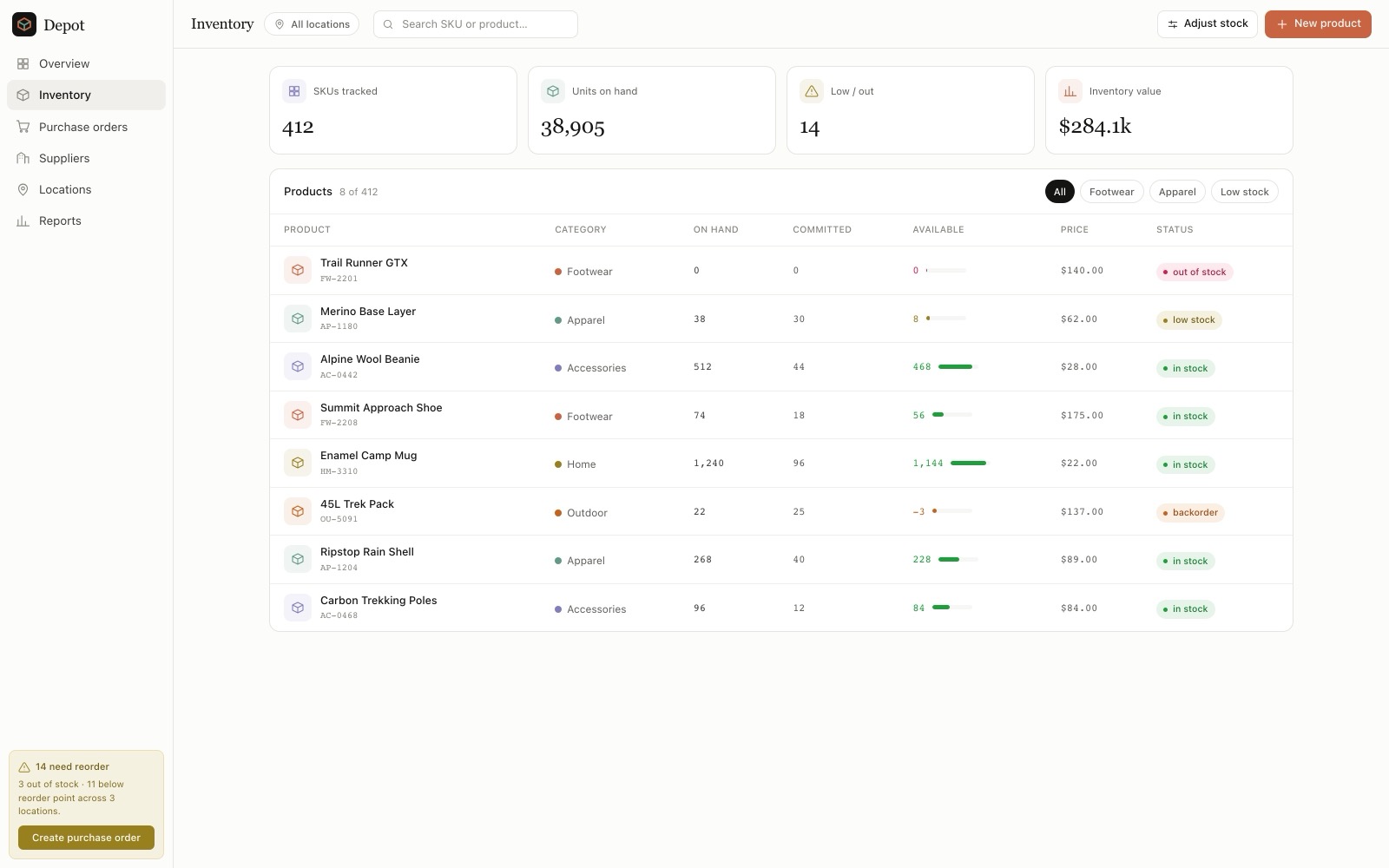Click the low stock status badge
This screenshot has width=1389, height=868.
click(x=1189, y=319)
